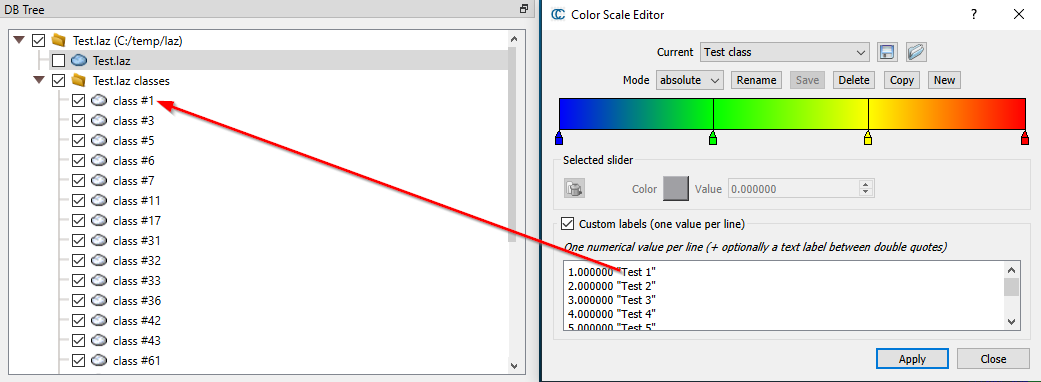Click the cloud icon beside class #33

(x=99, y=280)
